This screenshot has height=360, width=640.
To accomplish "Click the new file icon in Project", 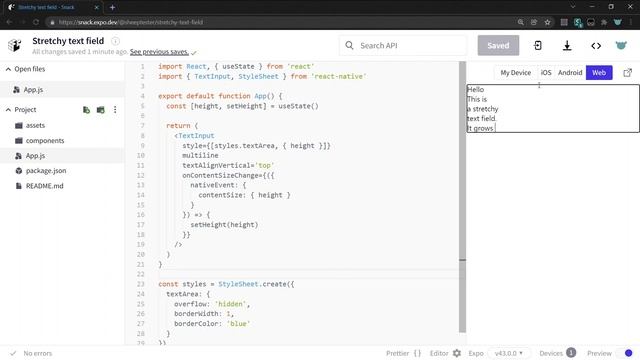I will point(86,110).
